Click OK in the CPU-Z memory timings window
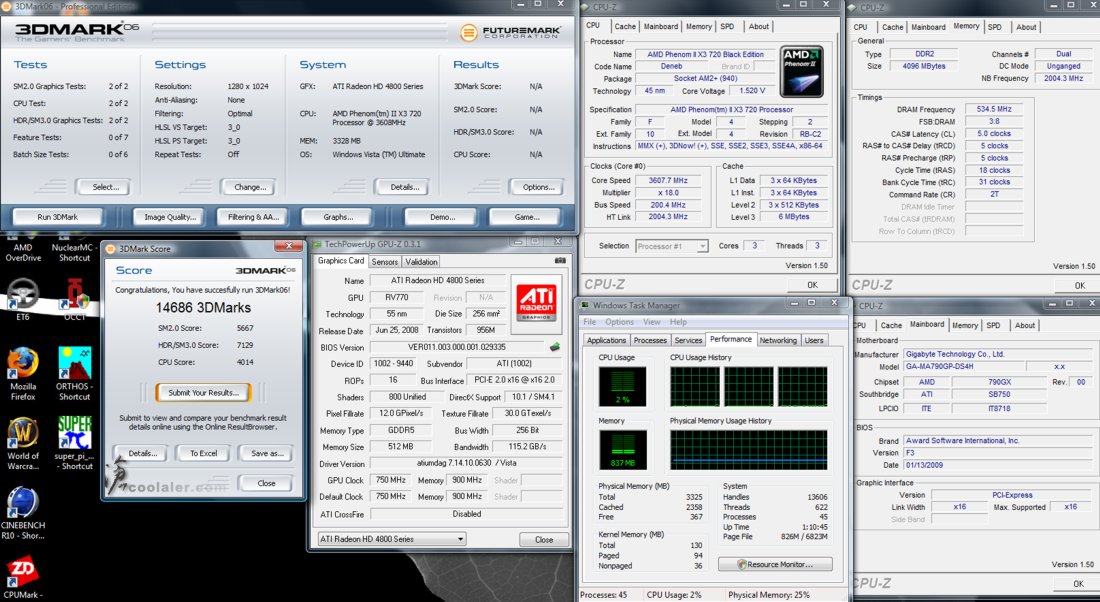Viewport: 1100px width, 602px height. [x=1080, y=286]
